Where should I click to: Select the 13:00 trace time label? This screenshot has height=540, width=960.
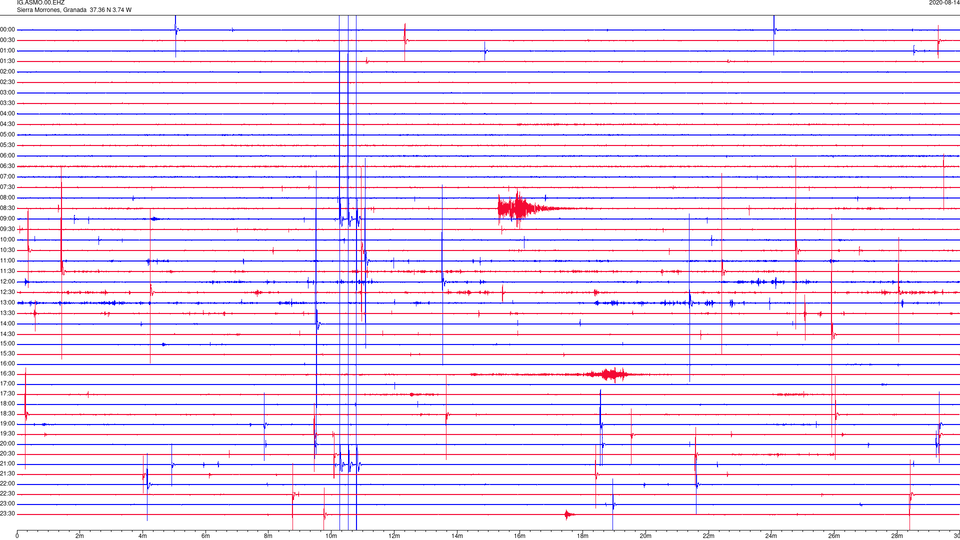pyautogui.click(x=8, y=302)
